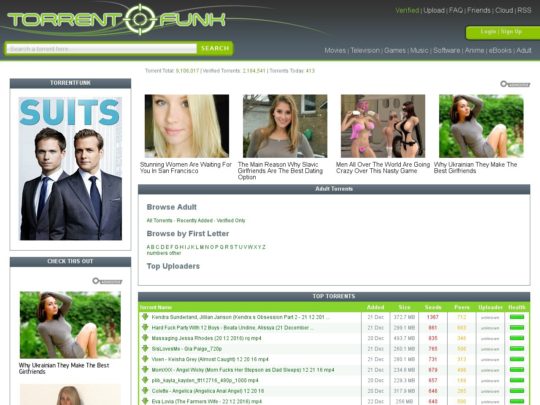Screen dimensions: 540x405
Task: Click the green SEARCH button
Action: pos(215,48)
